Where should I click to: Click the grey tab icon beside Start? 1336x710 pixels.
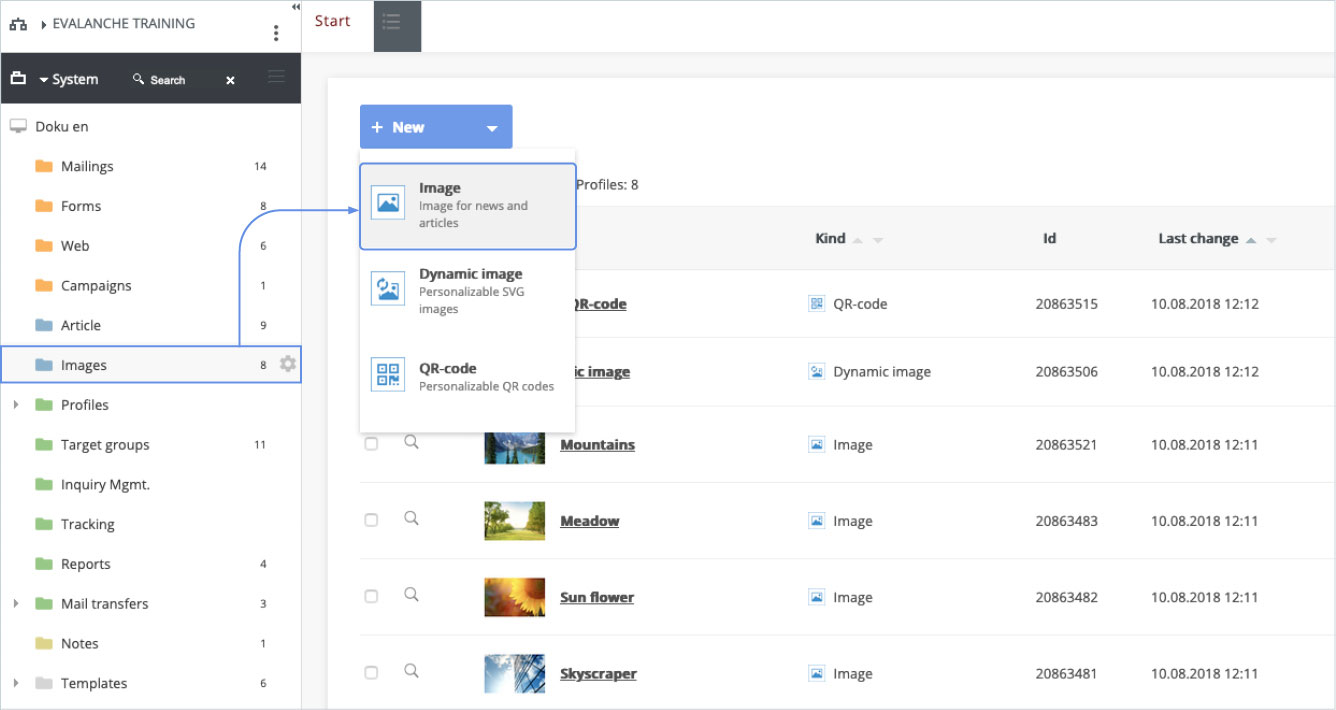coord(397,26)
